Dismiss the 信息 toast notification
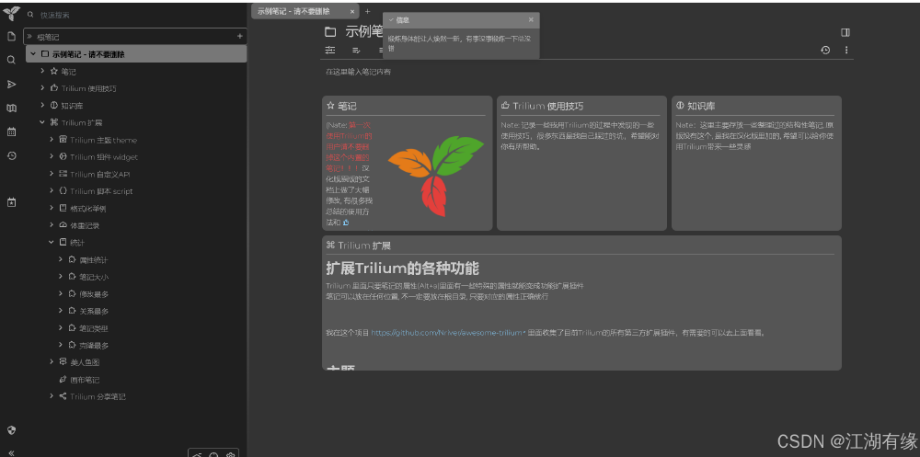920x457 pixels. [531, 19]
